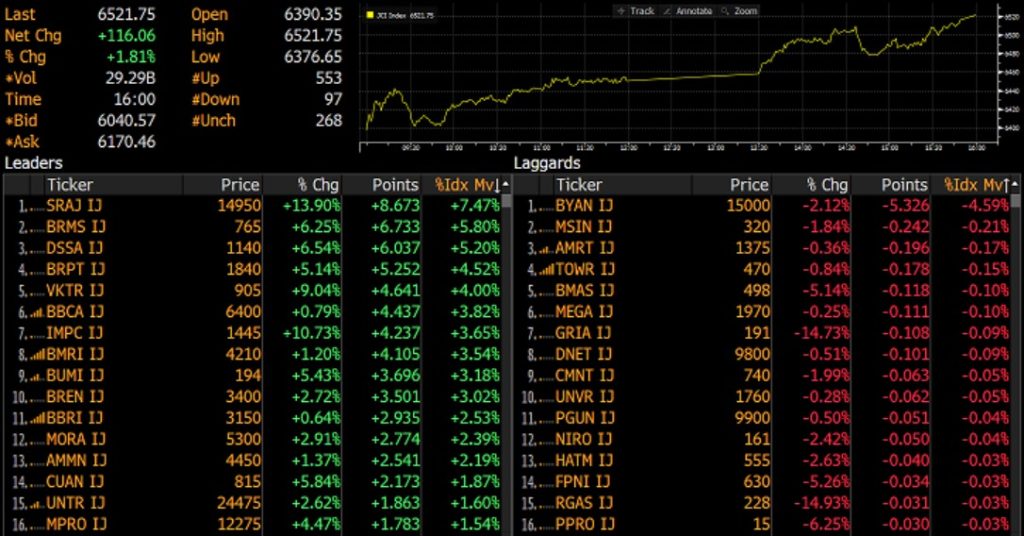The width and height of the screenshot is (1024, 536).
Task: Select the BRMS IJ leader row
Action: [253, 227]
